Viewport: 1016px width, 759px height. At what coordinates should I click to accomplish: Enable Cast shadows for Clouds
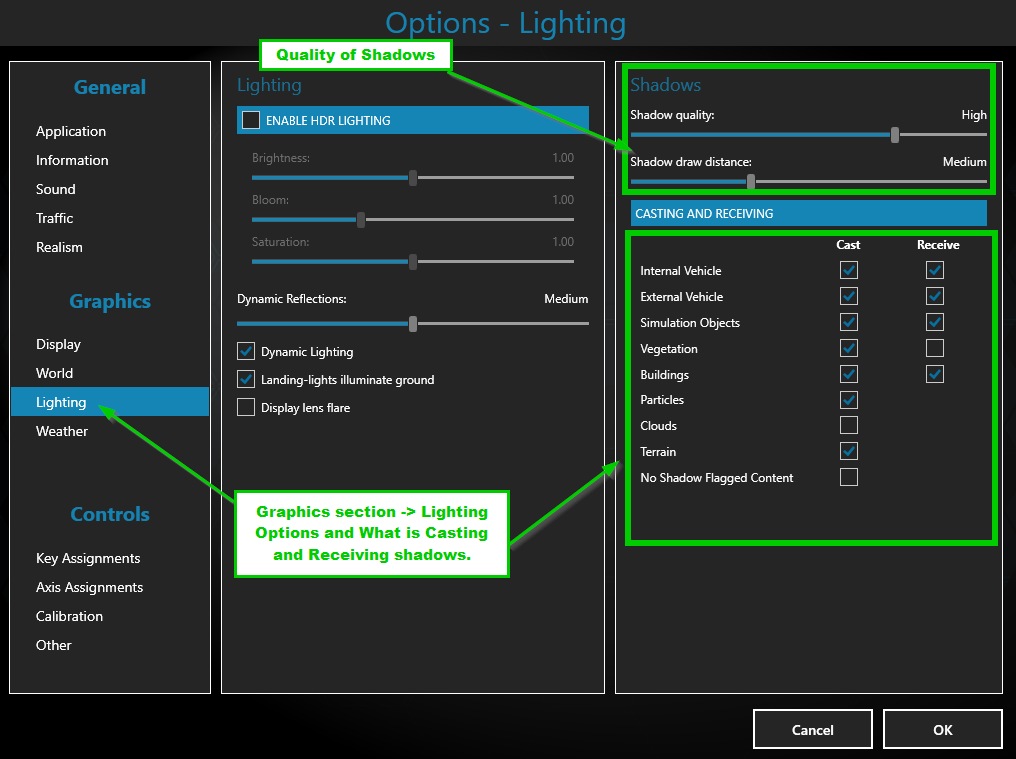point(849,425)
